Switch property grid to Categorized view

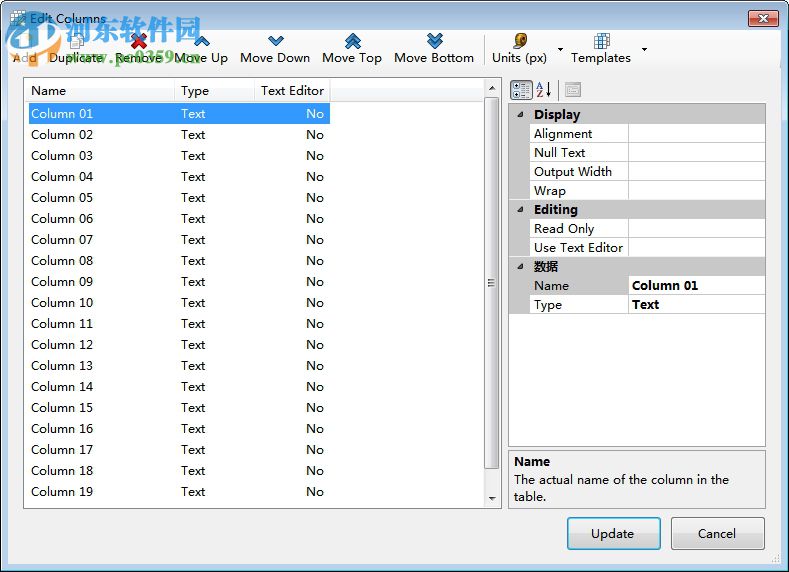pos(521,90)
